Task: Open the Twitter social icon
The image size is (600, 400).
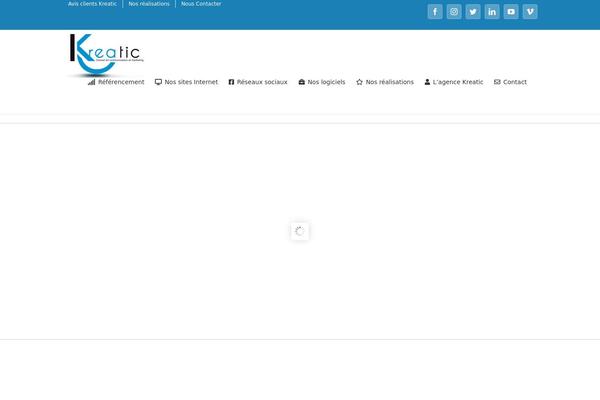Action: tap(473, 11)
